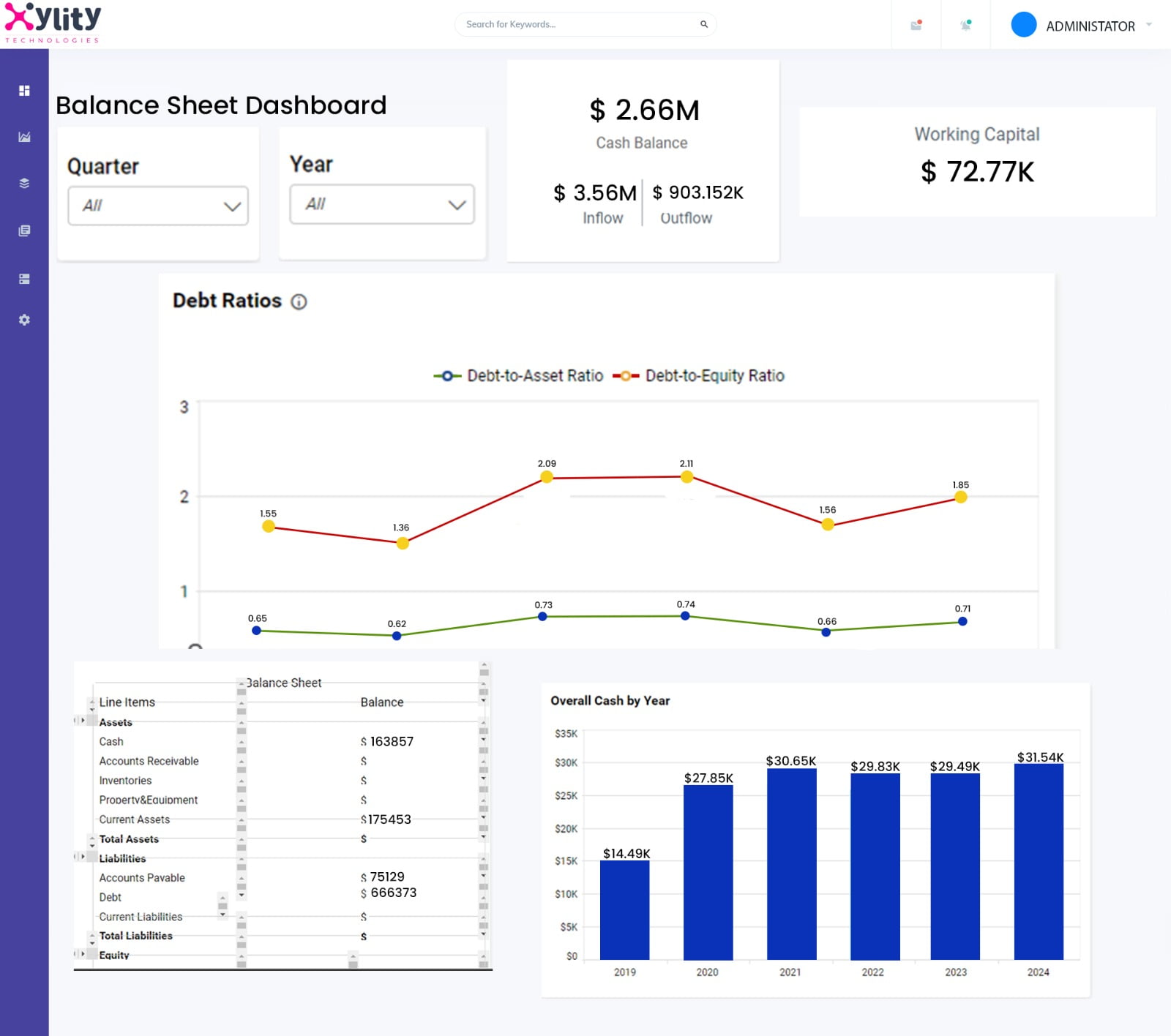Viewport: 1171px width, 1036px height.
Task: Click the Debt Ratios info icon
Action: pyautogui.click(x=299, y=301)
